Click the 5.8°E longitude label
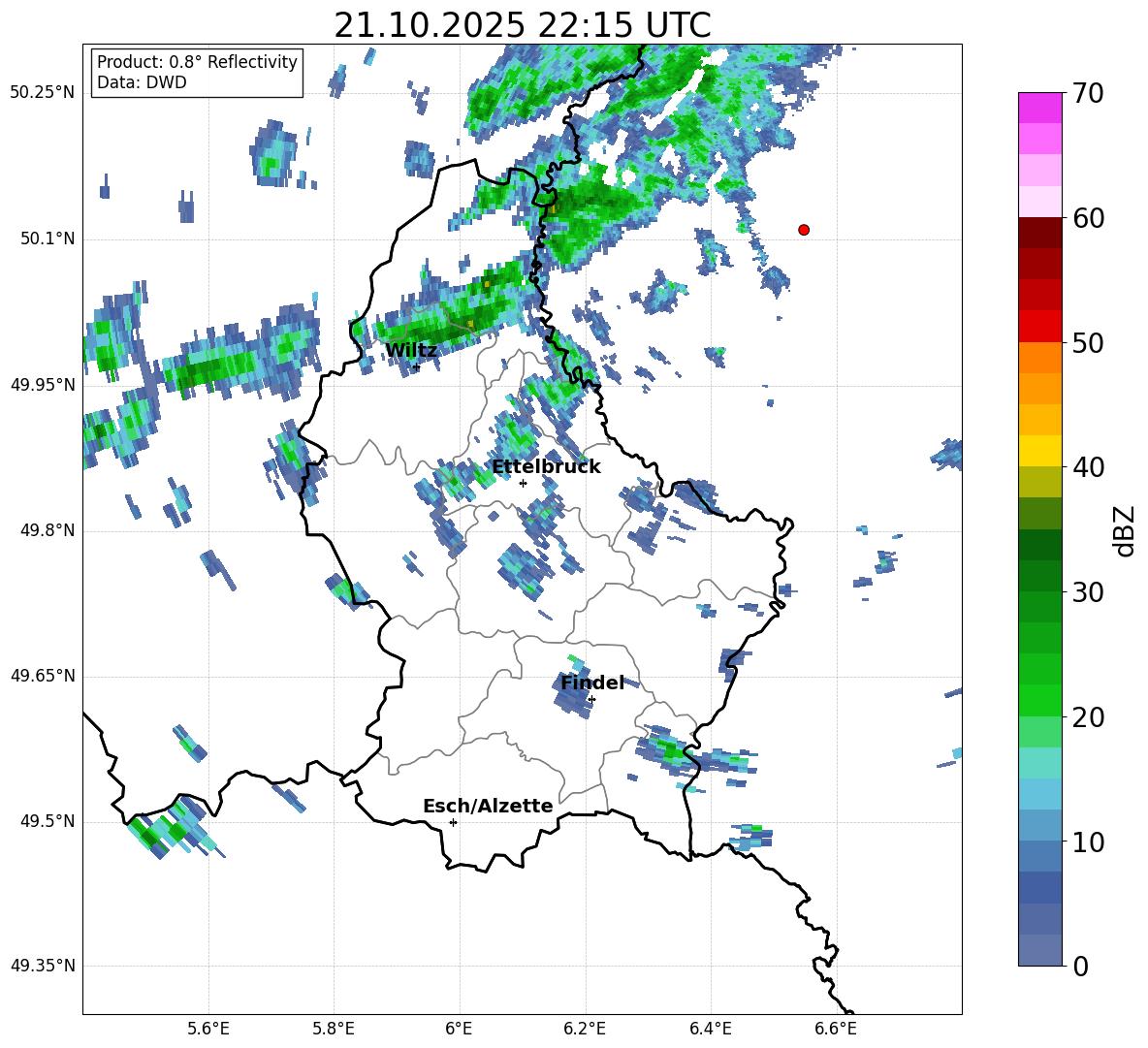 point(334,1029)
